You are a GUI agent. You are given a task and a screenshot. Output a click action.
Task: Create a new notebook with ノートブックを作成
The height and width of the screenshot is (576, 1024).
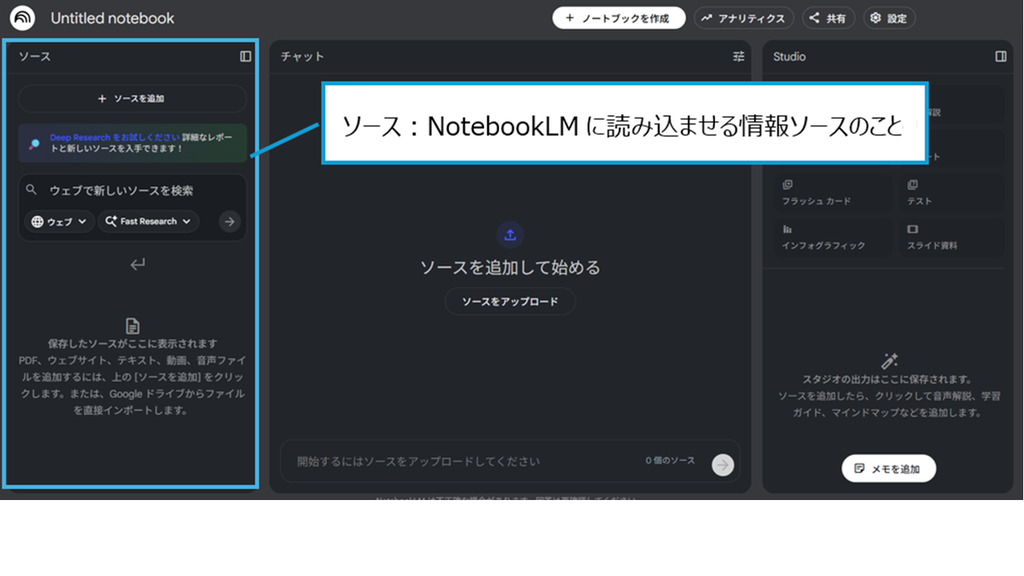(x=618, y=18)
